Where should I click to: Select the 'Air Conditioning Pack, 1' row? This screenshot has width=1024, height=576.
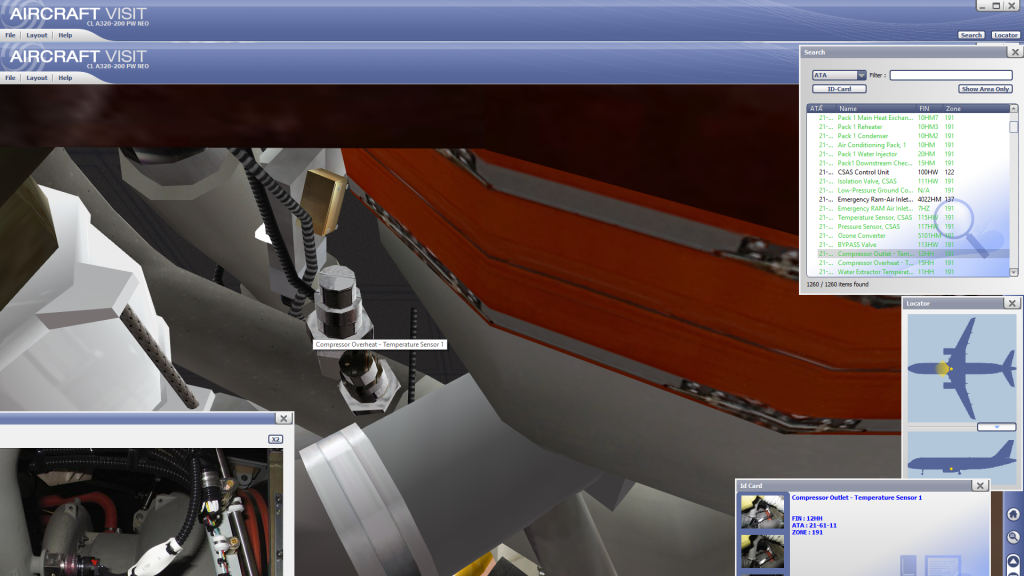coord(908,145)
